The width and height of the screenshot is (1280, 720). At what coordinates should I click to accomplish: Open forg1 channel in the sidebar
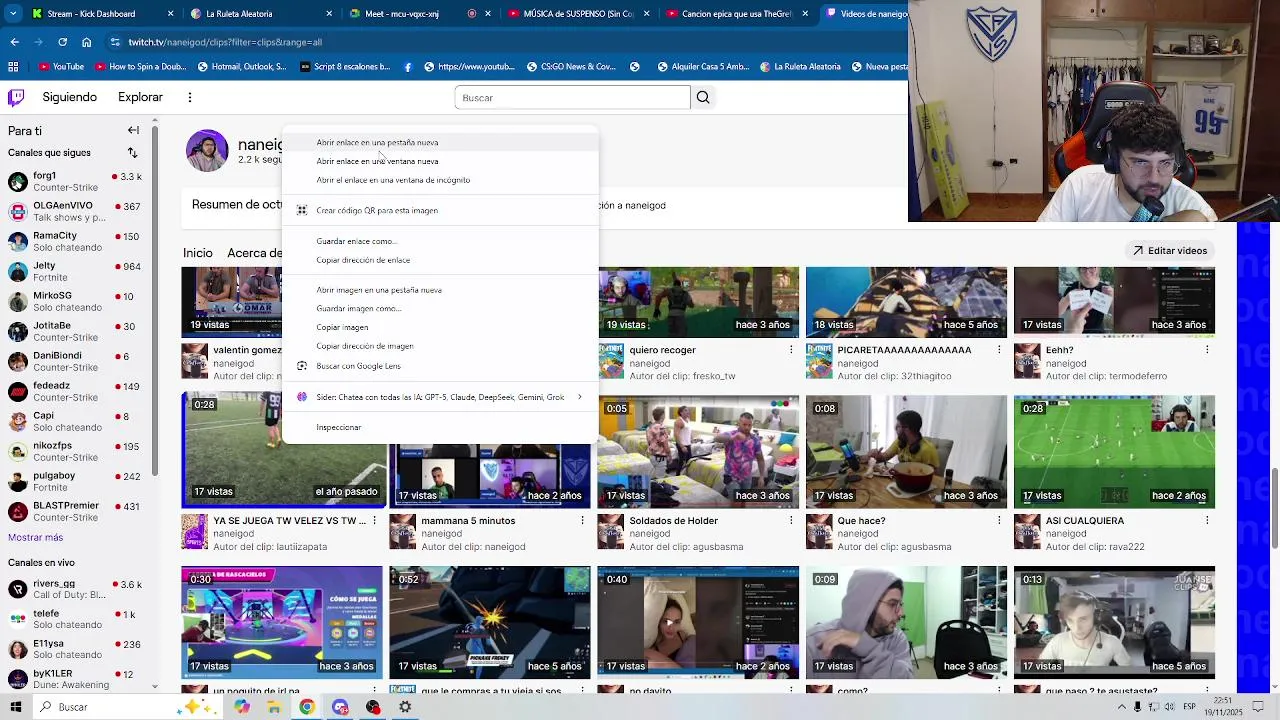[x=75, y=181]
